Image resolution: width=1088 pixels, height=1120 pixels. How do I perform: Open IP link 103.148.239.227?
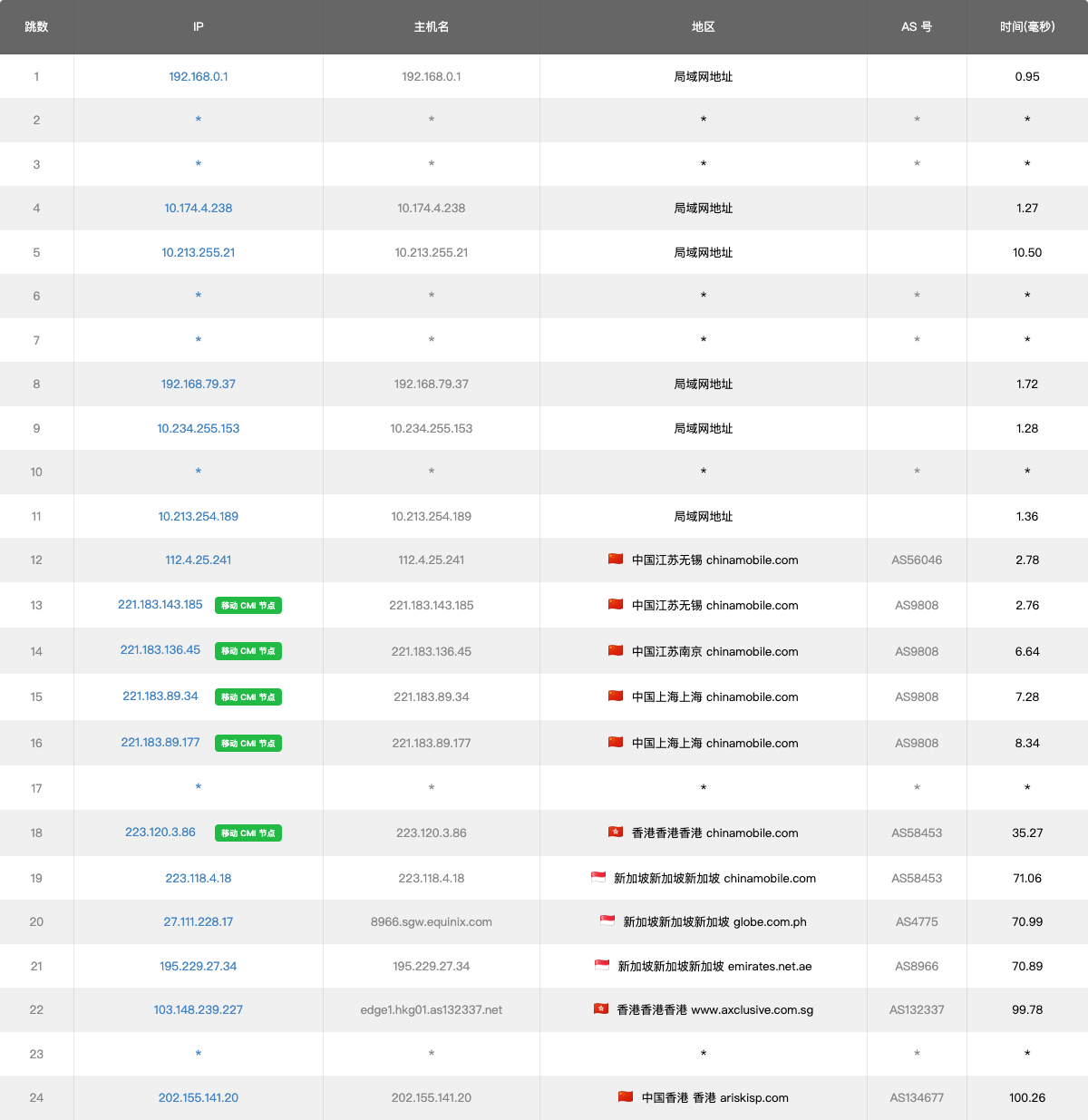click(199, 1009)
